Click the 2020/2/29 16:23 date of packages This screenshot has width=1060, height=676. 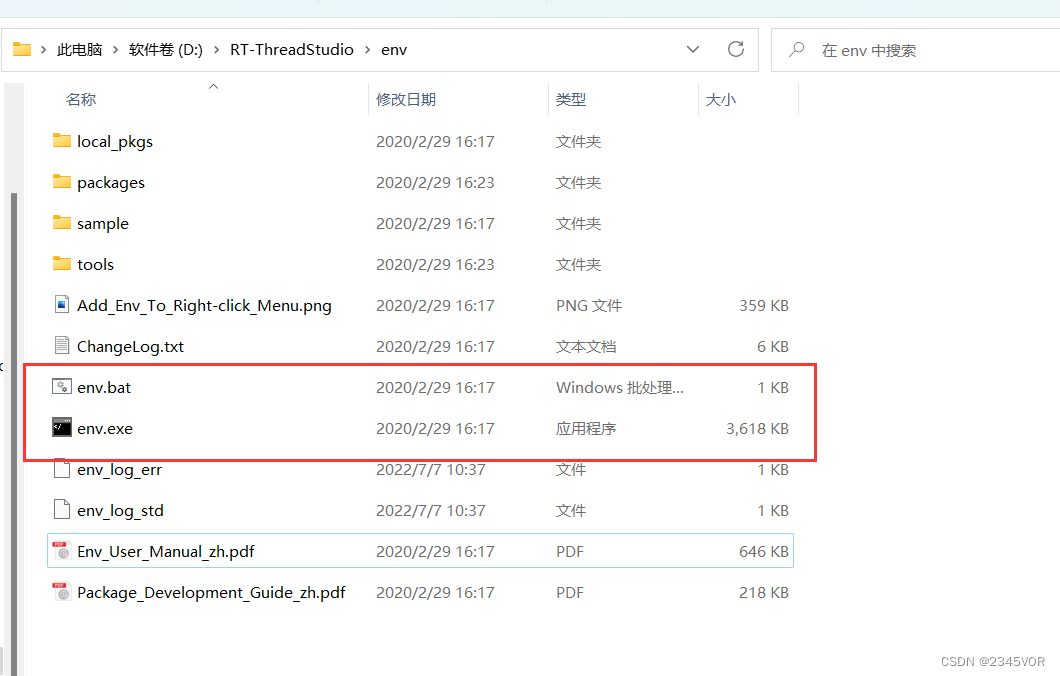pyautogui.click(x=435, y=183)
